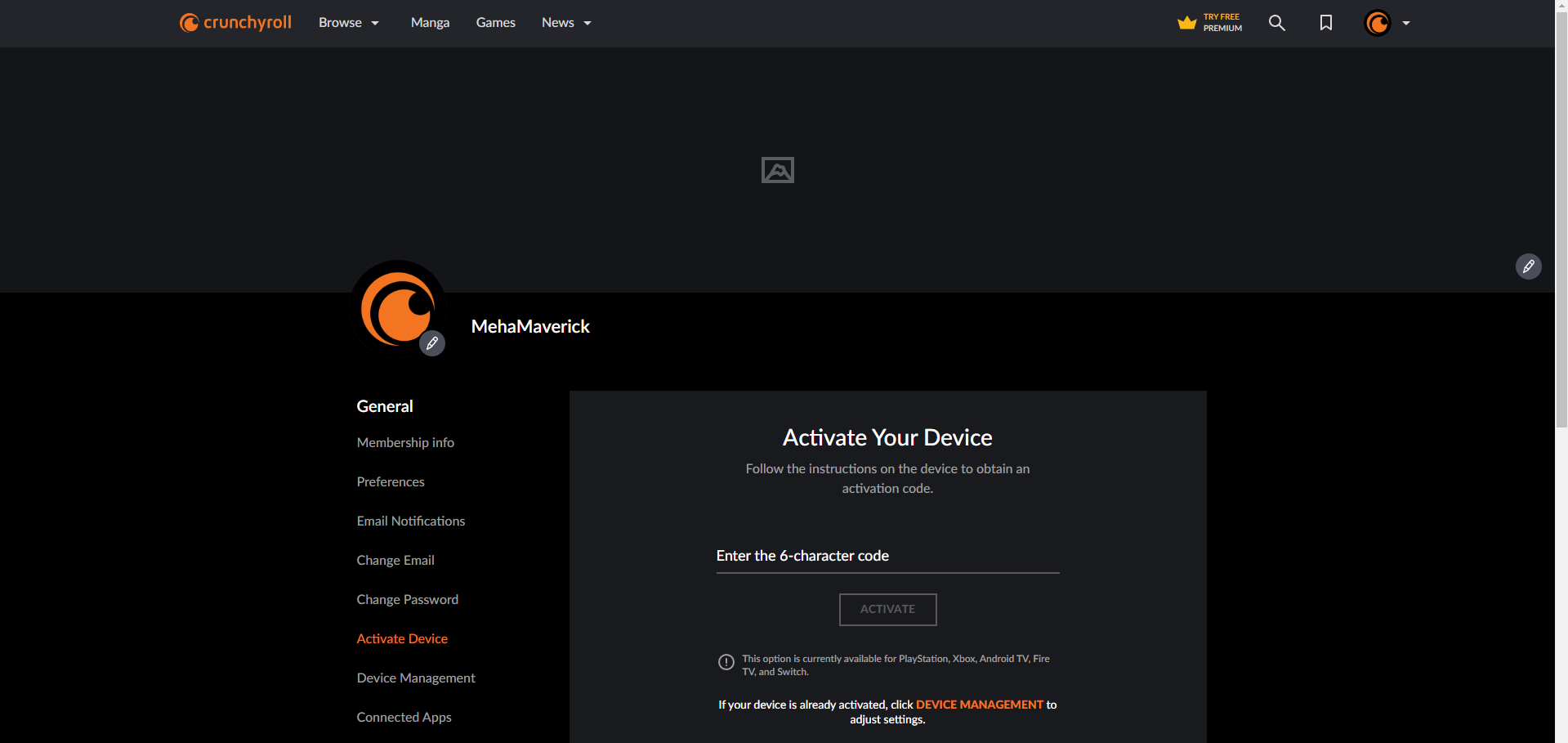
Task: Click the header profile avatar icon
Action: point(1378,23)
